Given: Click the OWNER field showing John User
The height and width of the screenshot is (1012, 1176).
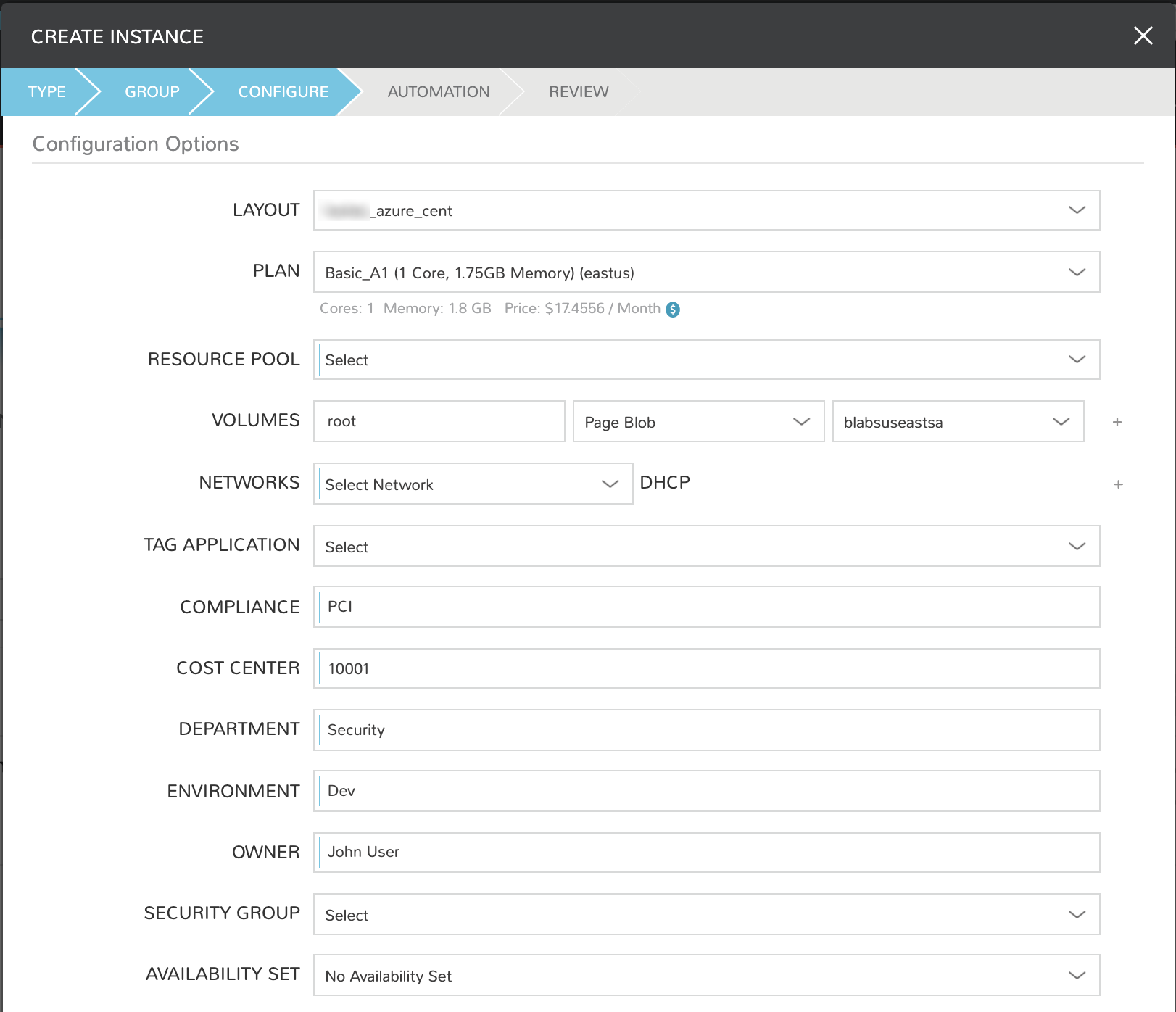Looking at the screenshot, I should click(707, 853).
